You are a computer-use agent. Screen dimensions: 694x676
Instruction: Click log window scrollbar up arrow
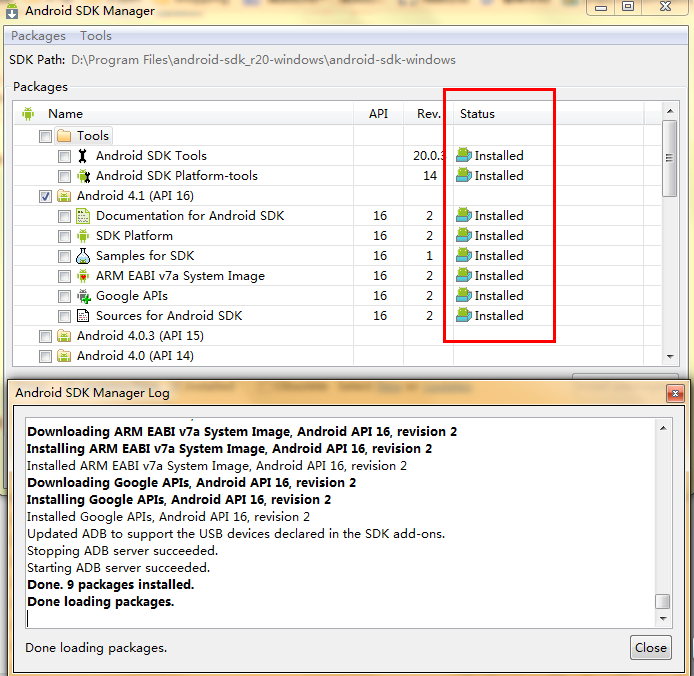[x=663, y=428]
